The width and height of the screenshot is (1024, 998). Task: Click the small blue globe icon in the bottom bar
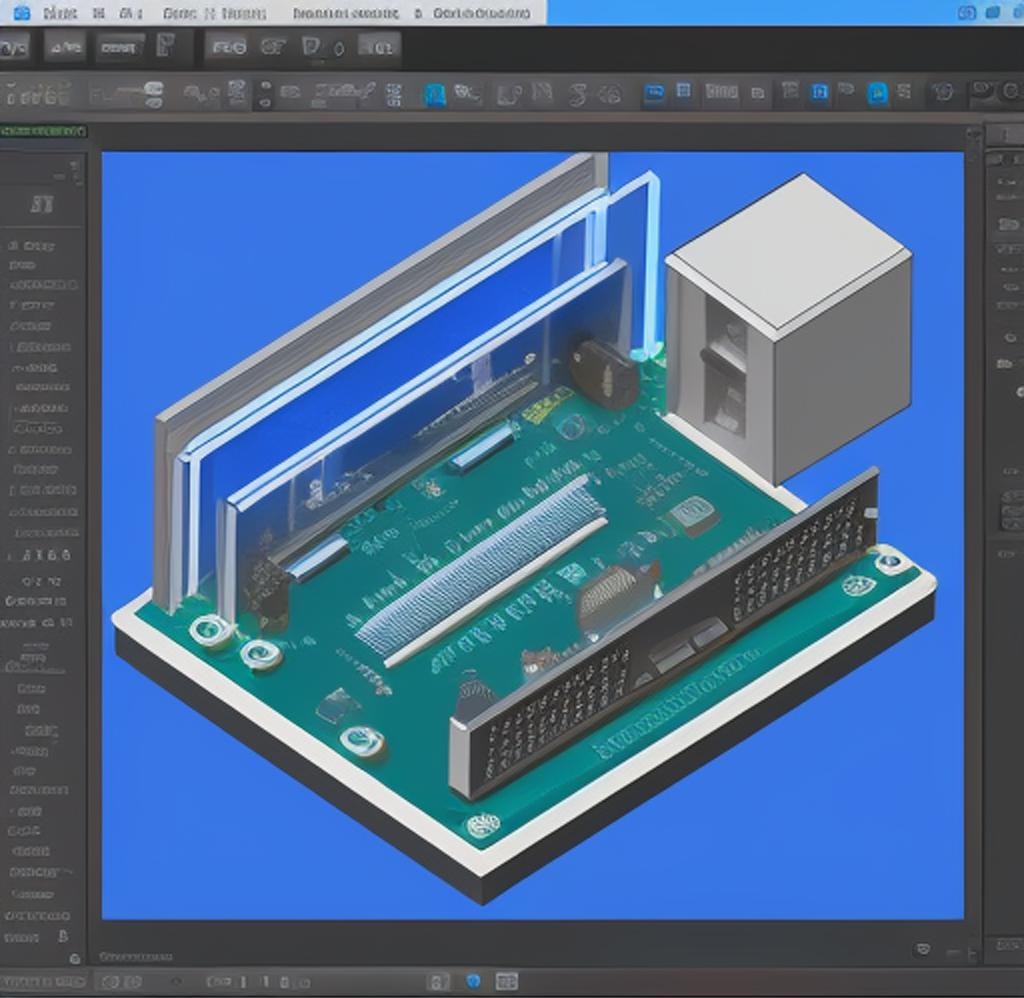point(473,981)
